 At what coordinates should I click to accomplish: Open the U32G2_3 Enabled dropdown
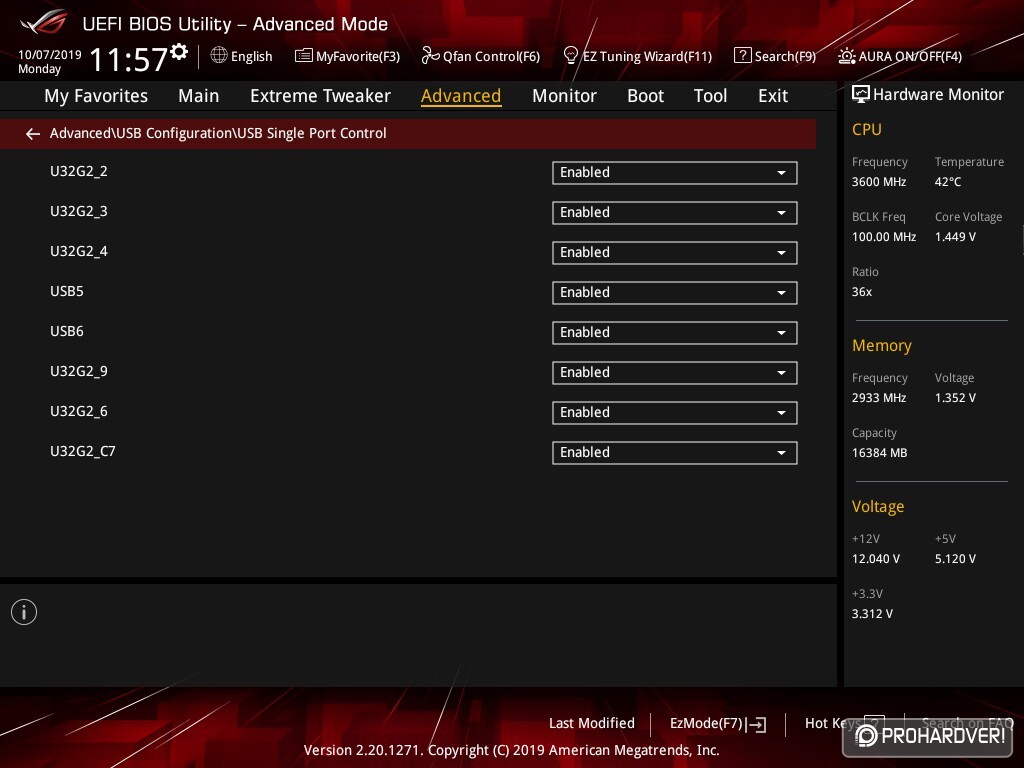[x=675, y=212]
